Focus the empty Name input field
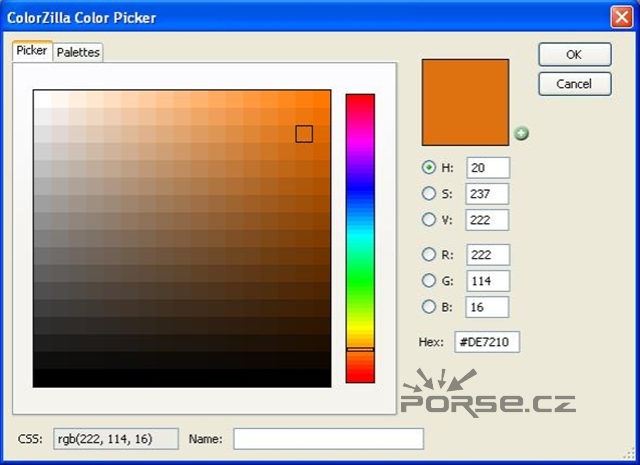This screenshot has width=640, height=465. click(x=329, y=439)
